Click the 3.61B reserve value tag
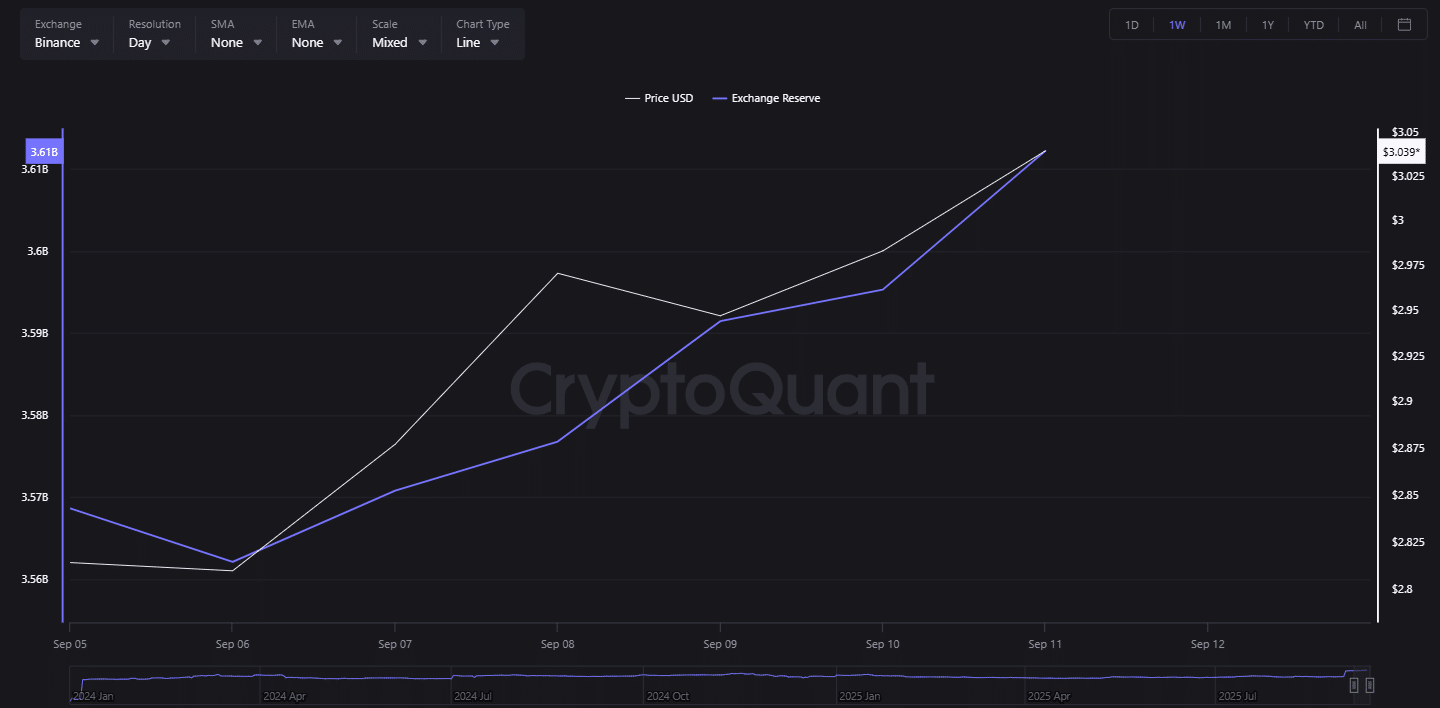 coord(44,152)
